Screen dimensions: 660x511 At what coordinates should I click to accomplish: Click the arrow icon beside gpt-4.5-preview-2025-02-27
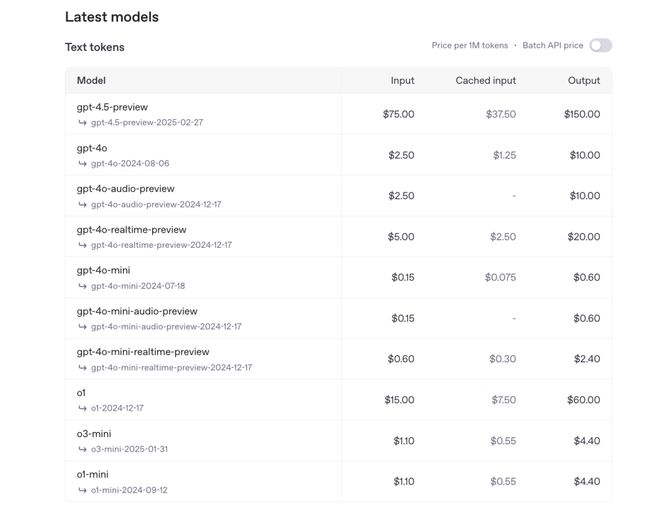coord(82,123)
